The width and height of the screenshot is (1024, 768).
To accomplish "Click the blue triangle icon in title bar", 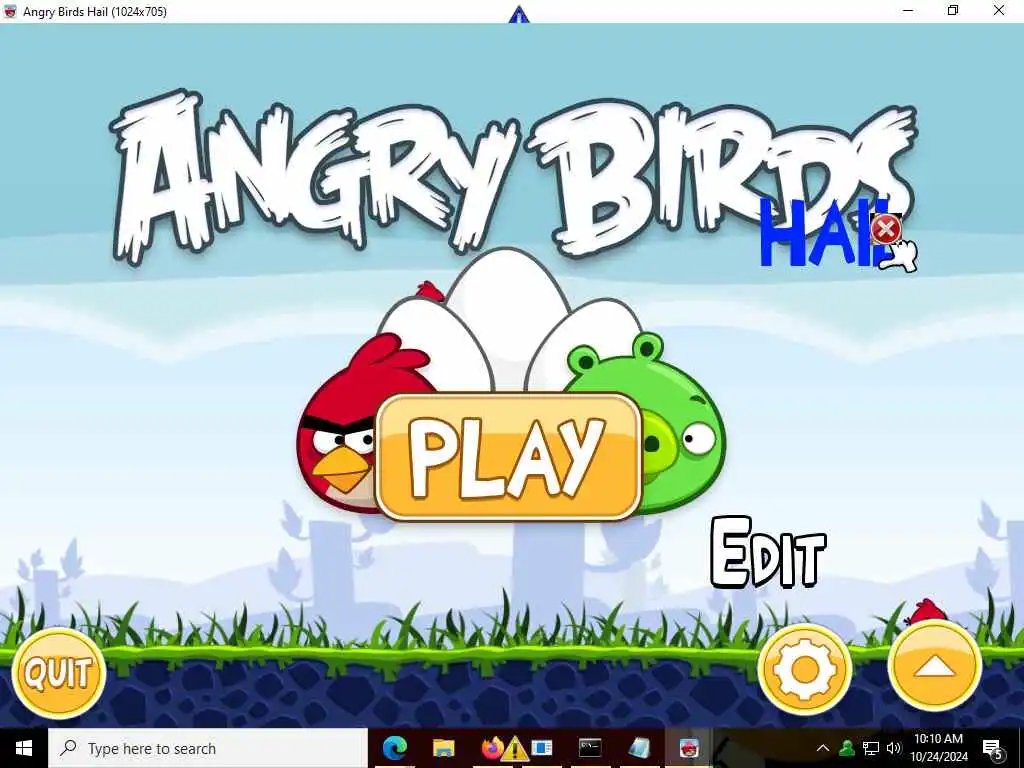I will tap(519, 14).
